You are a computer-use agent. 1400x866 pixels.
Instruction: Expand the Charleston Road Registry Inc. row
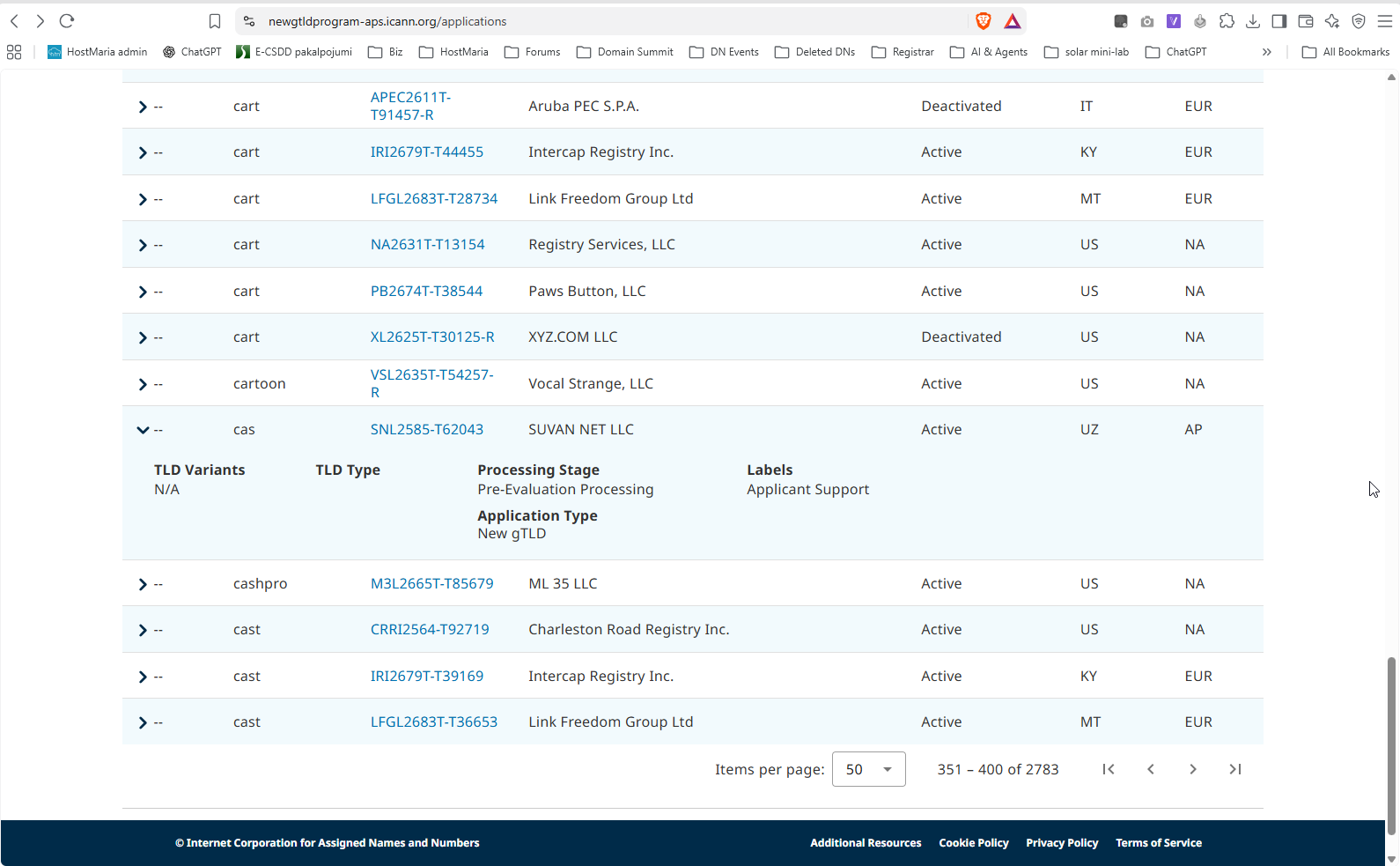tap(143, 630)
